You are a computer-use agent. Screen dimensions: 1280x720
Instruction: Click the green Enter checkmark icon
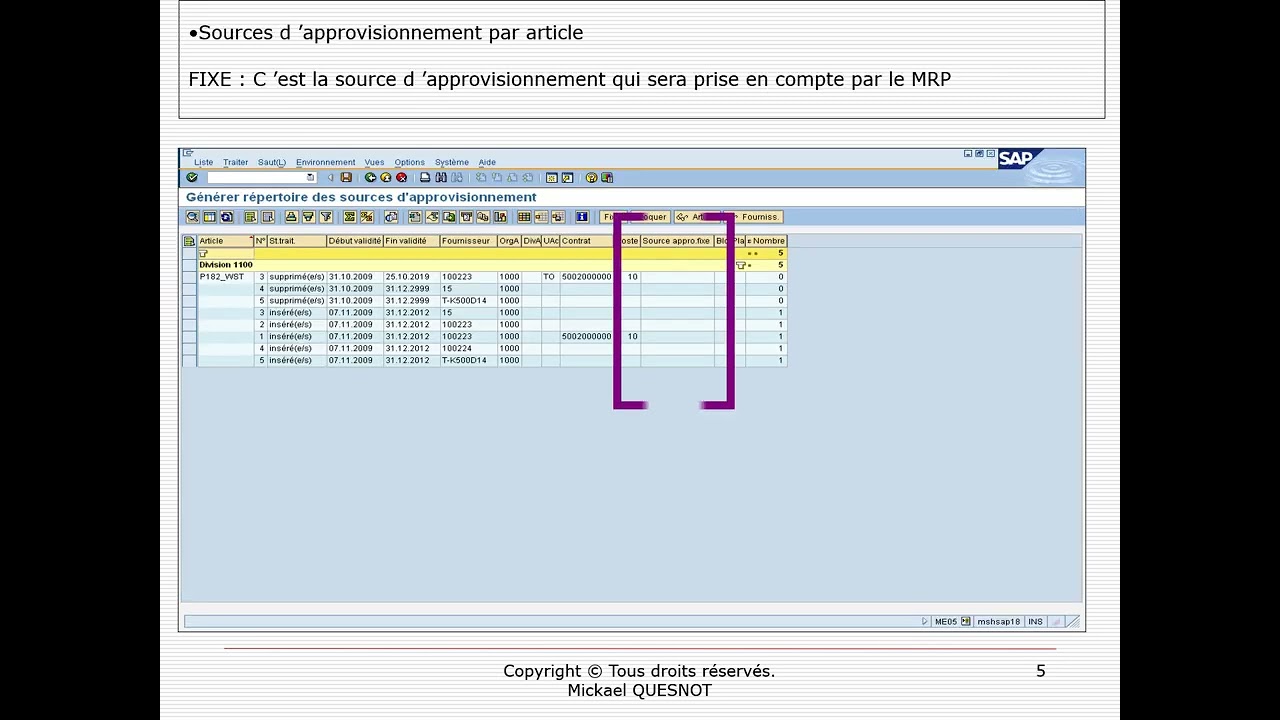(x=192, y=177)
